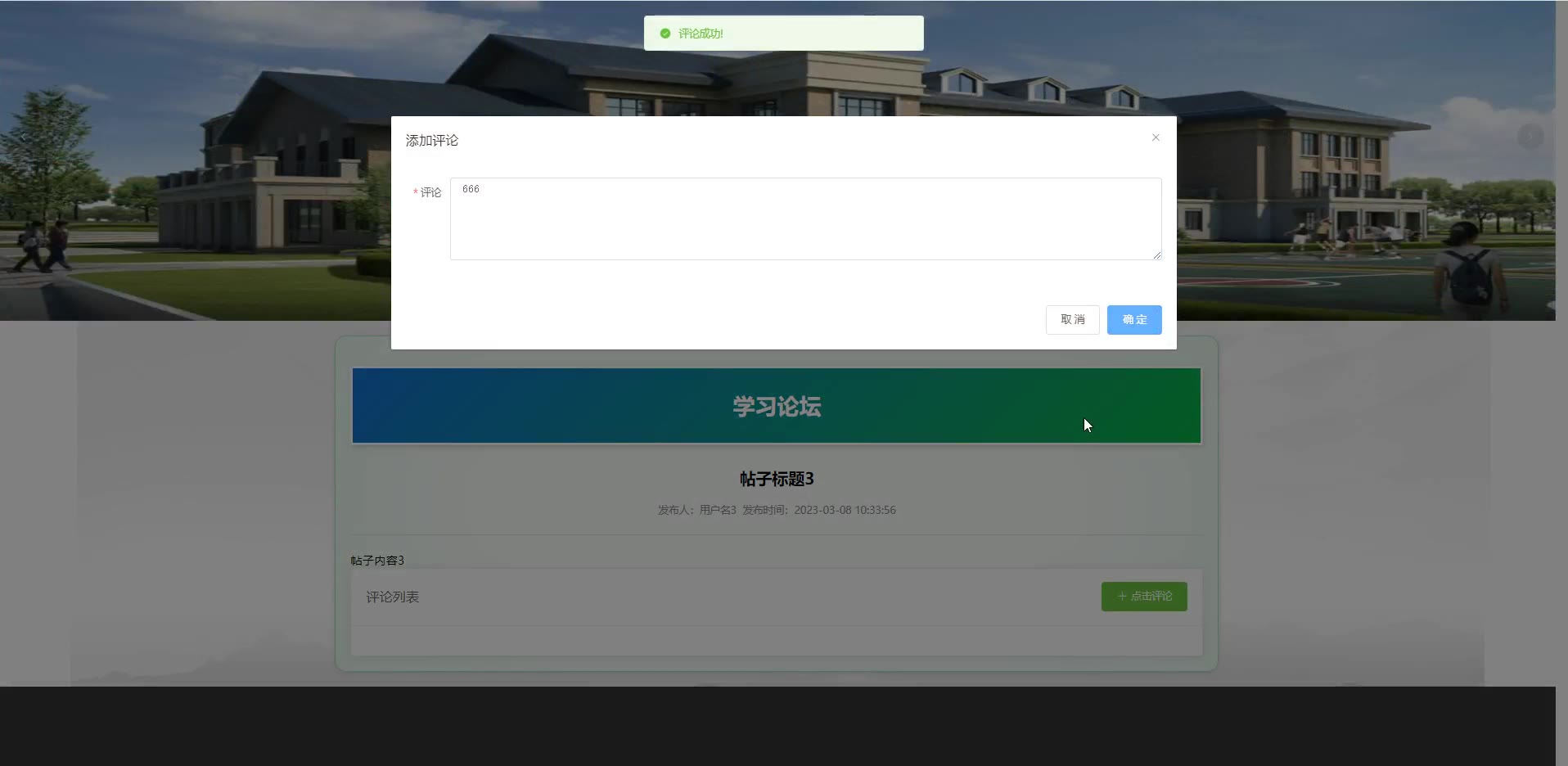Screen dimensions: 1568x766
Task: Confirm comment with 确定 button
Action: [x=1134, y=320]
